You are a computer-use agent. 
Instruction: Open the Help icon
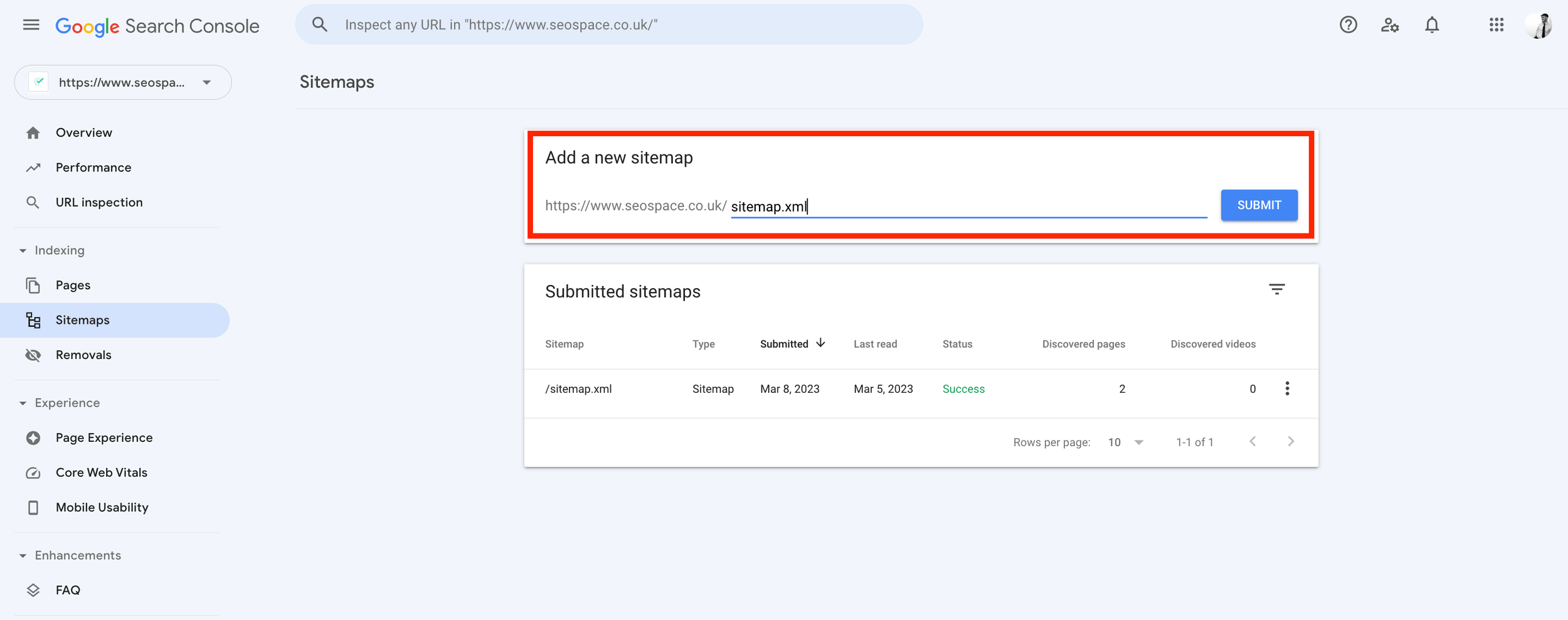[x=1348, y=24]
